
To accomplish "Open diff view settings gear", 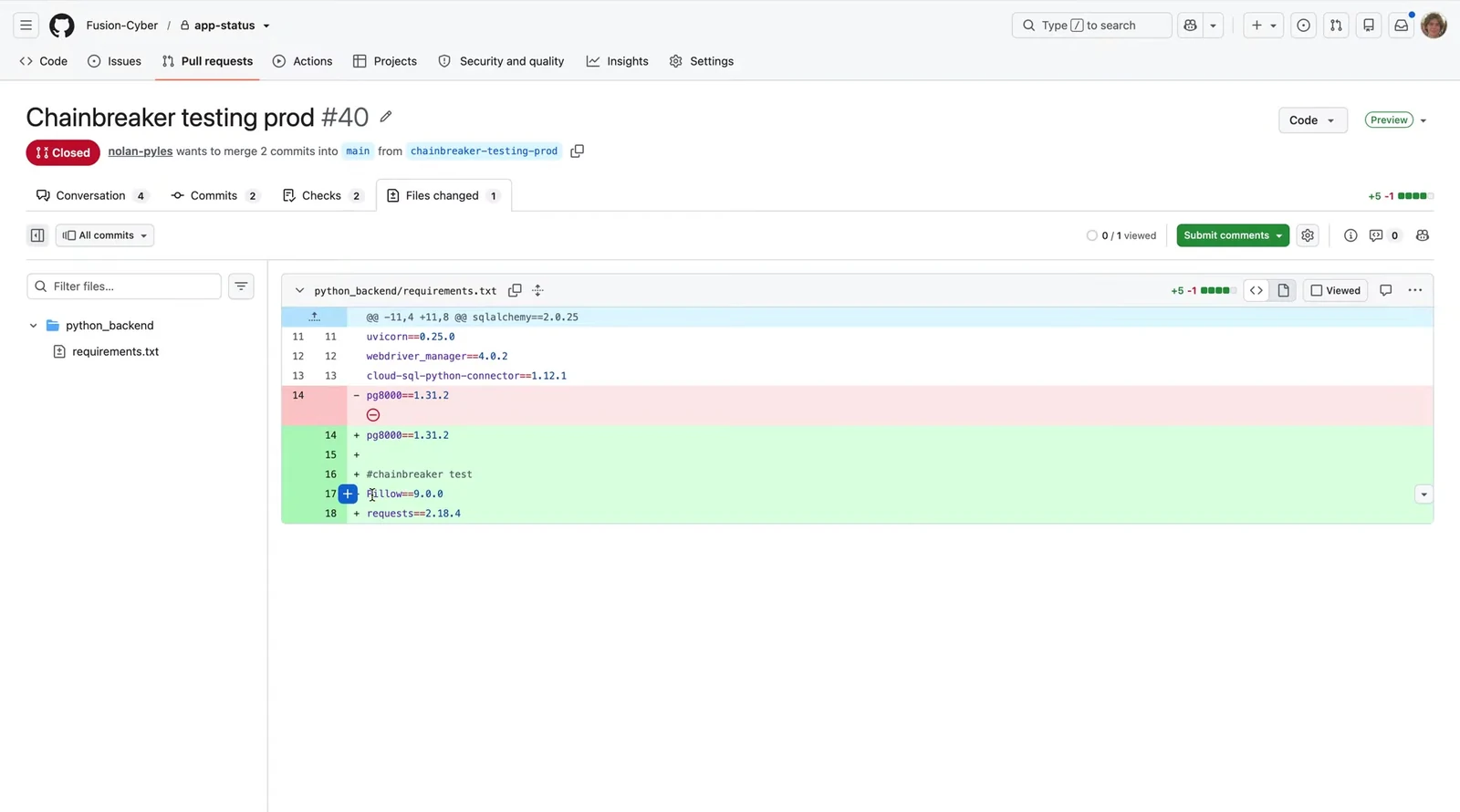I will (x=1308, y=235).
